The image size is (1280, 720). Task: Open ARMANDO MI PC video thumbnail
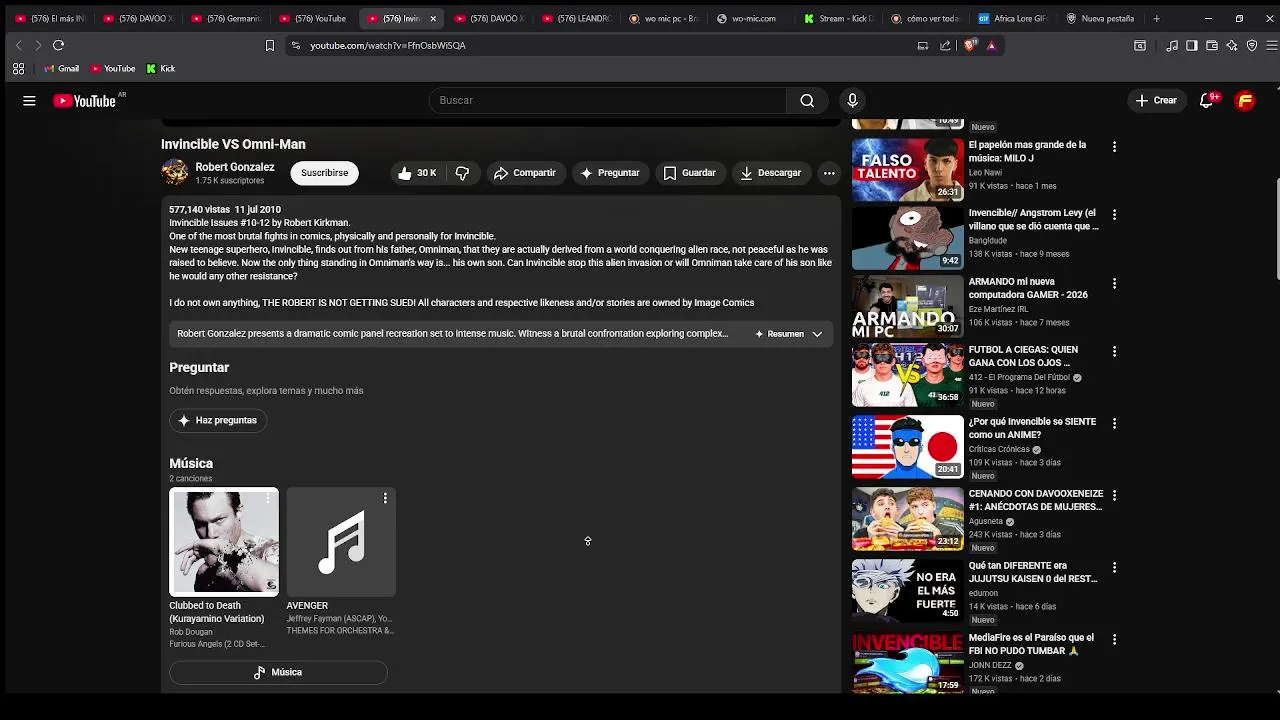(908, 306)
